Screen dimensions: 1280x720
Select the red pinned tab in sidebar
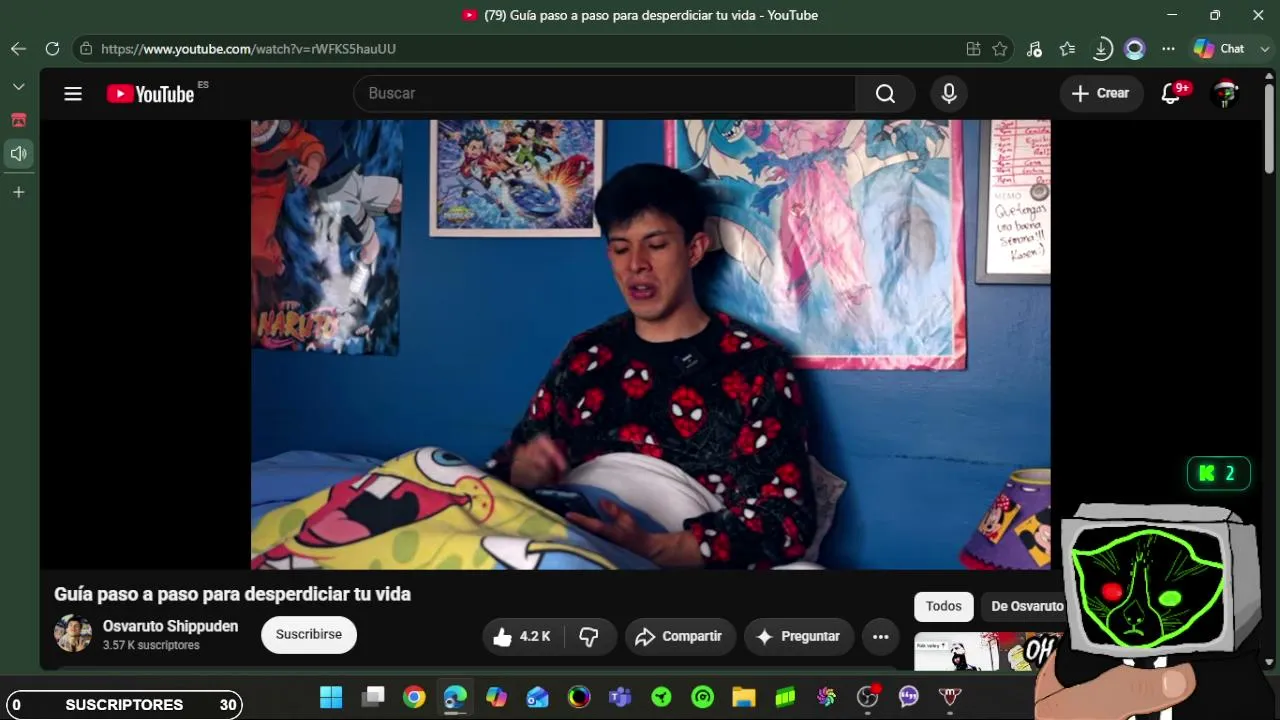coord(18,120)
